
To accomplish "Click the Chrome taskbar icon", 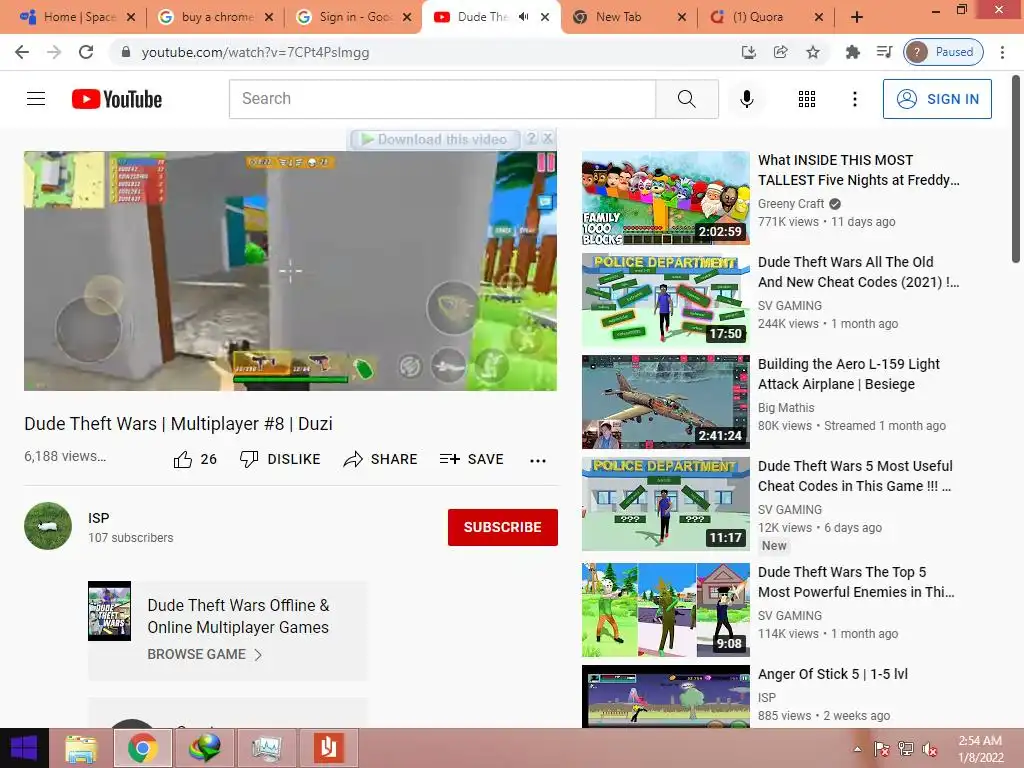I will 142,748.
